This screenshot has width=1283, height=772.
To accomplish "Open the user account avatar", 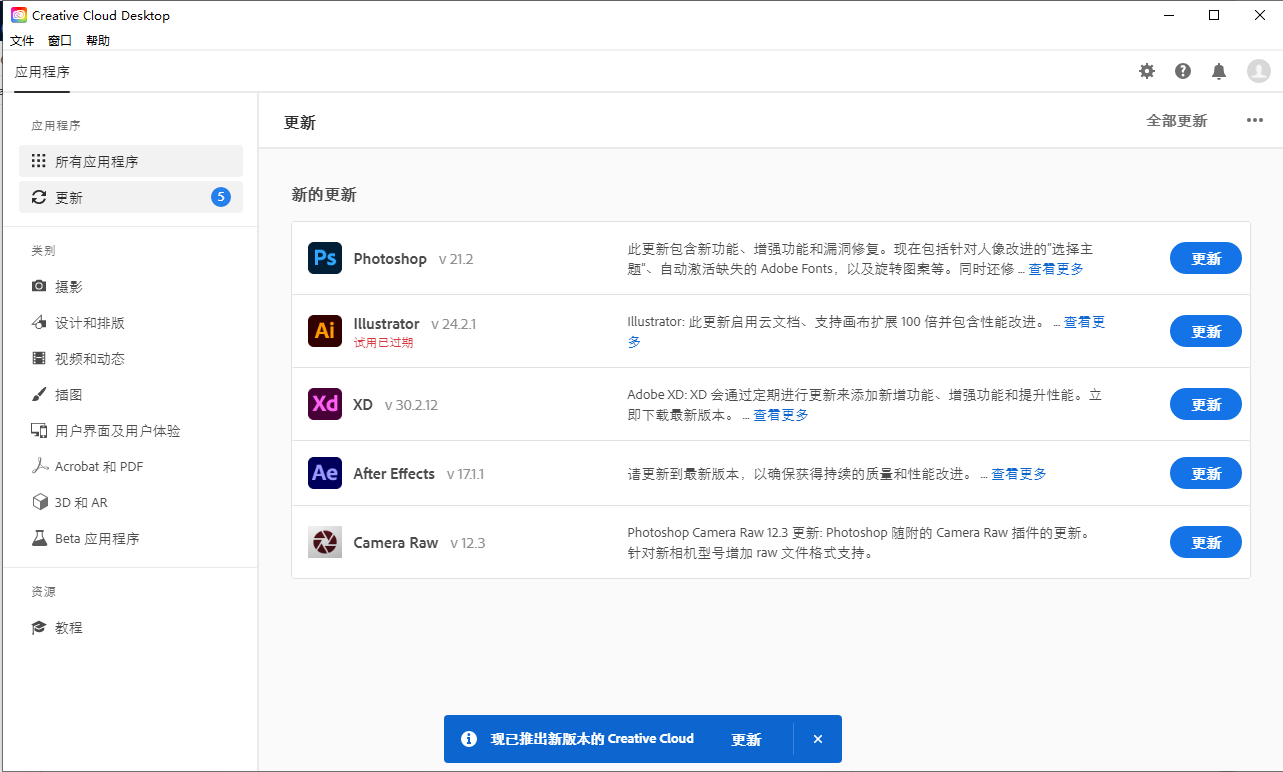I will (1258, 71).
